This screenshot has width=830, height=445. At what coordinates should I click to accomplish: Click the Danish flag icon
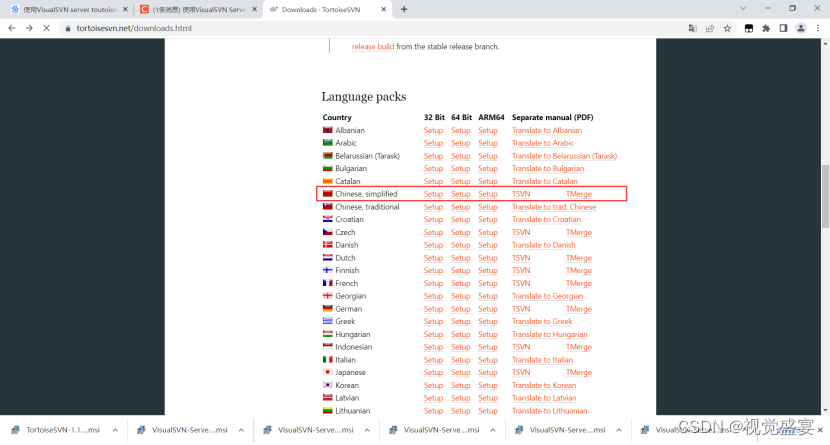coord(328,244)
